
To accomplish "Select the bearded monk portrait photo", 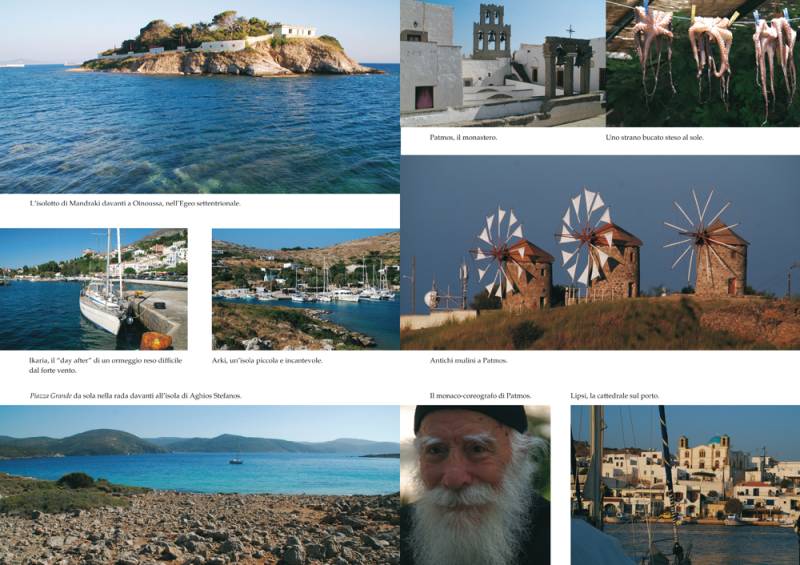I will click(475, 485).
